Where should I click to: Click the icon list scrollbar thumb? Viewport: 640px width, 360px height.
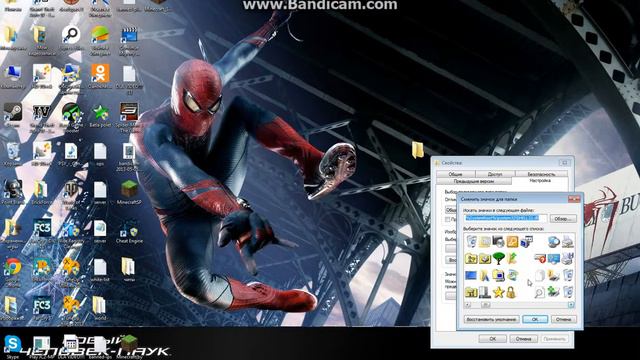(485, 305)
